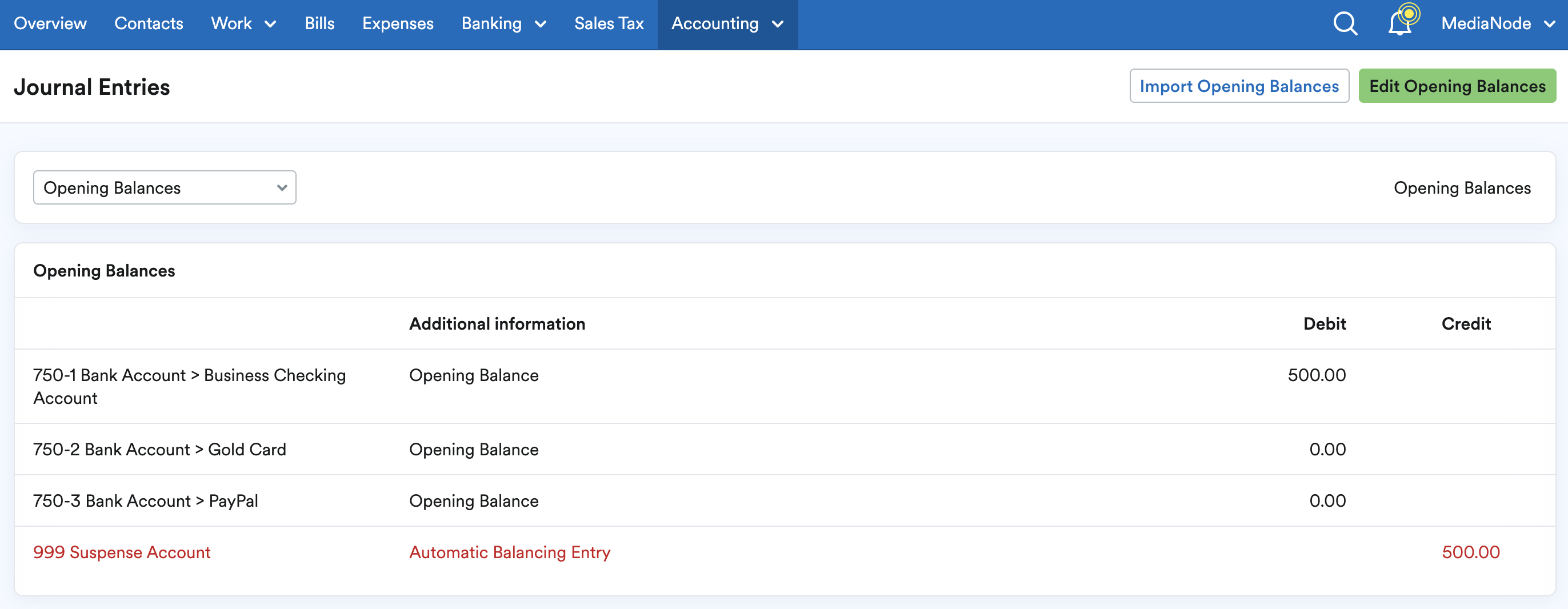Go to the Overview page

[50, 24]
